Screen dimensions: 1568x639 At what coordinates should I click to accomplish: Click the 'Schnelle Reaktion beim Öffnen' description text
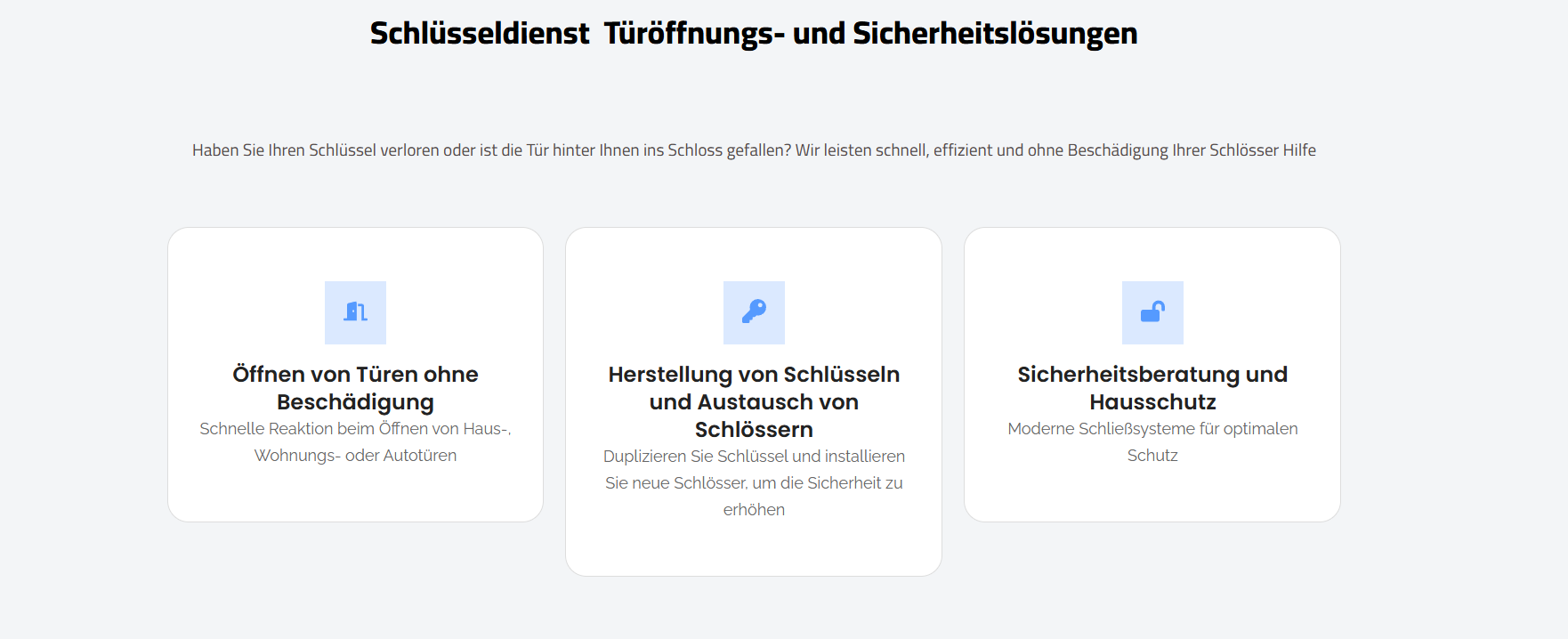click(355, 442)
